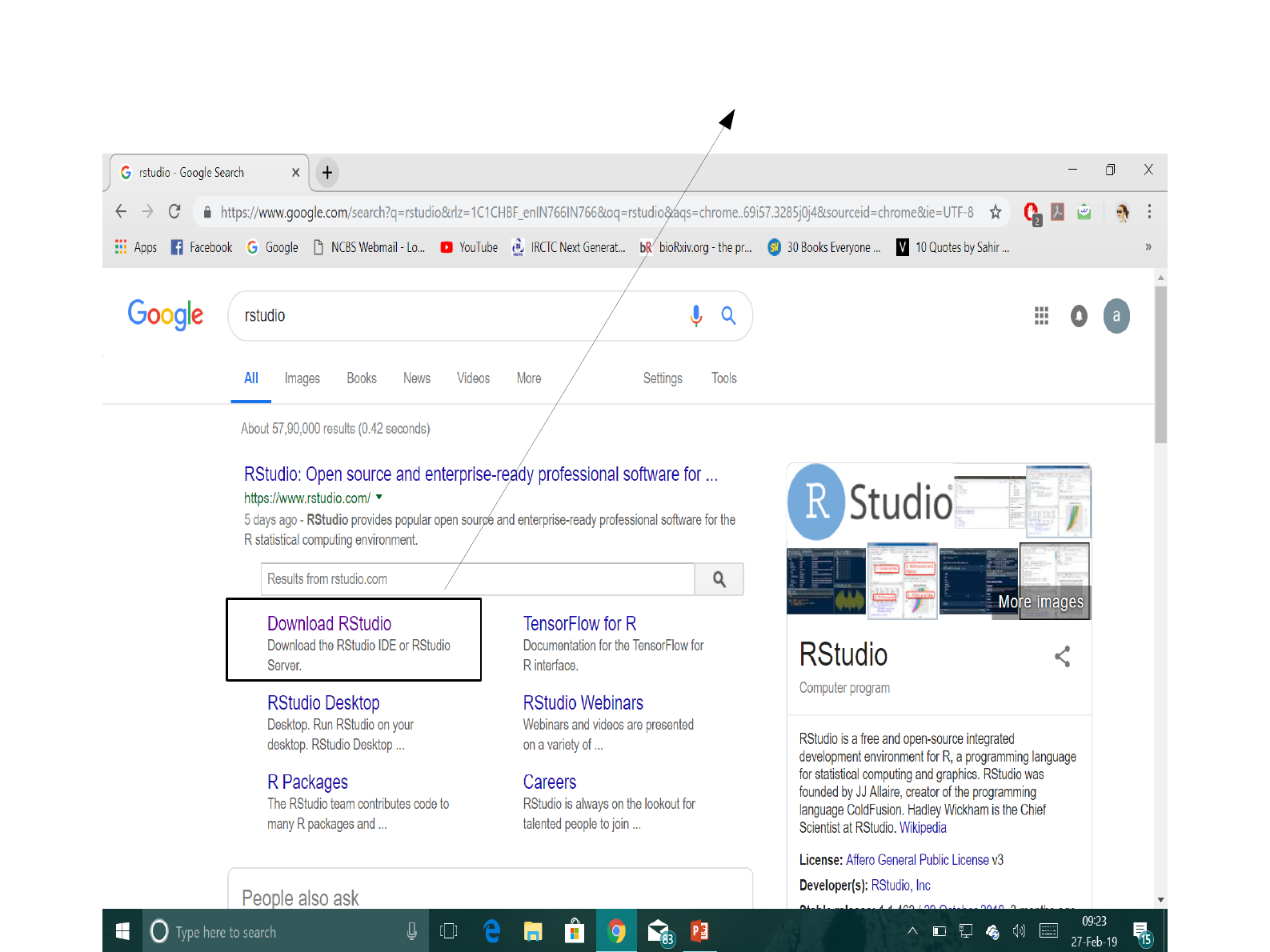Share the RStudio knowledge panel
Screen dimensions: 1270x952
click(1062, 657)
